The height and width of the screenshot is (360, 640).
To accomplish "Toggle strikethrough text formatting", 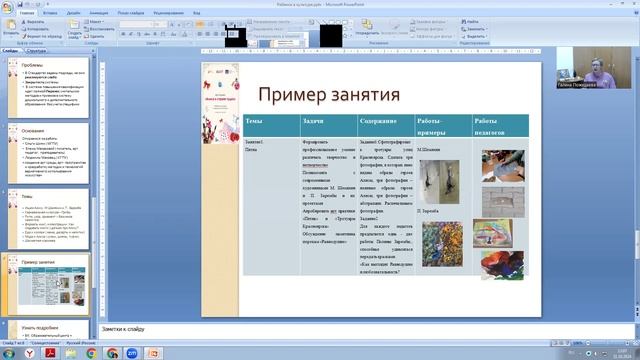I will tap(147, 34).
